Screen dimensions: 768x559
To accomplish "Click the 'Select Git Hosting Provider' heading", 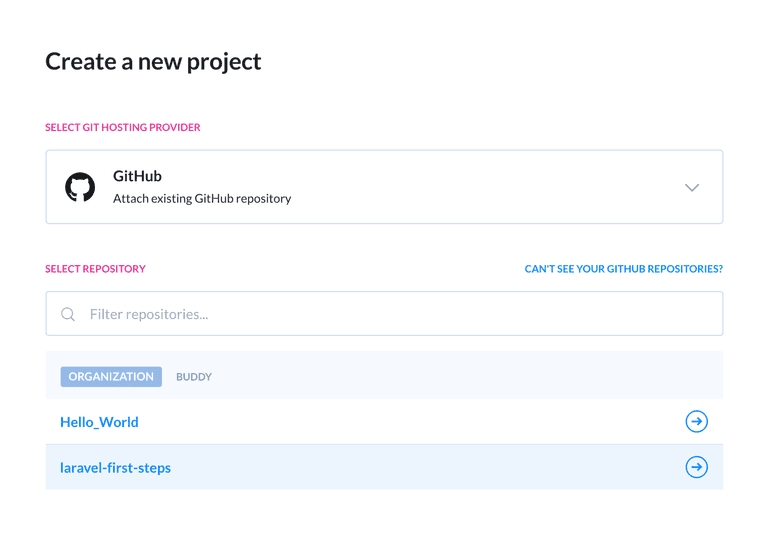I will point(122,127).
